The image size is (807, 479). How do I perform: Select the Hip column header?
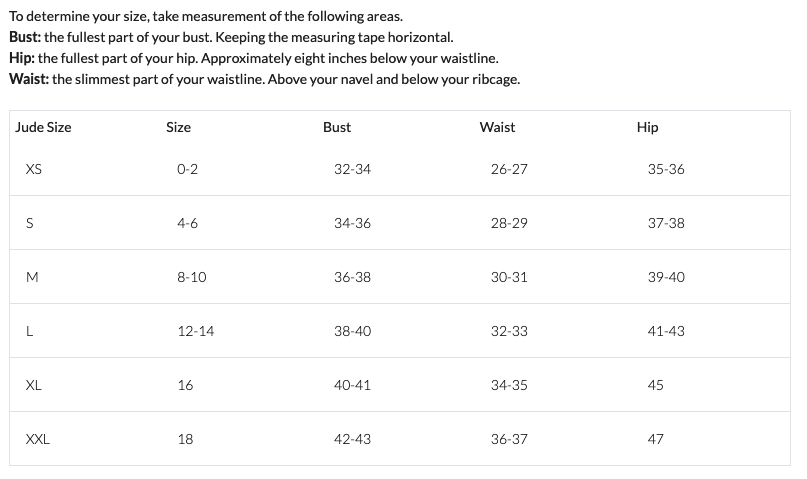point(647,127)
